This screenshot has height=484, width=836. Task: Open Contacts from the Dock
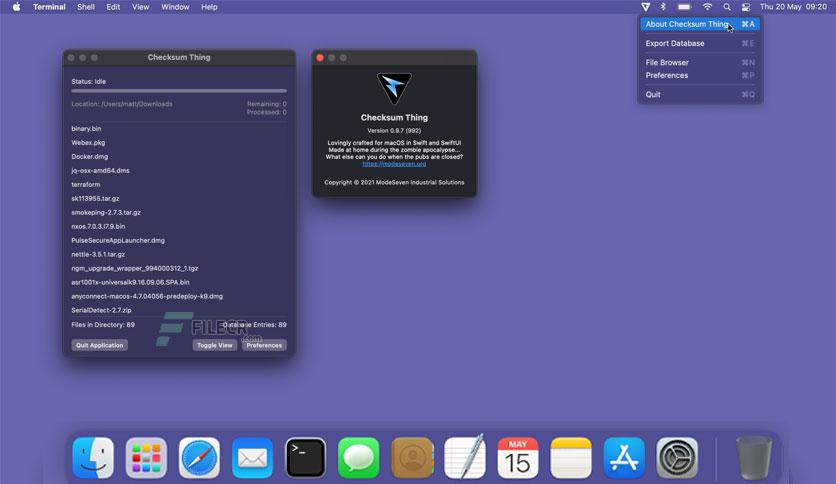click(x=412, y=457)
